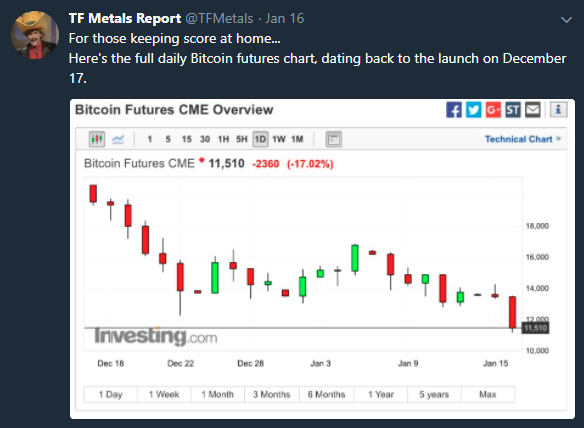The height and width of the screenshot is (428, 584).
Task: Open the chart info icon
Action: 558,110
